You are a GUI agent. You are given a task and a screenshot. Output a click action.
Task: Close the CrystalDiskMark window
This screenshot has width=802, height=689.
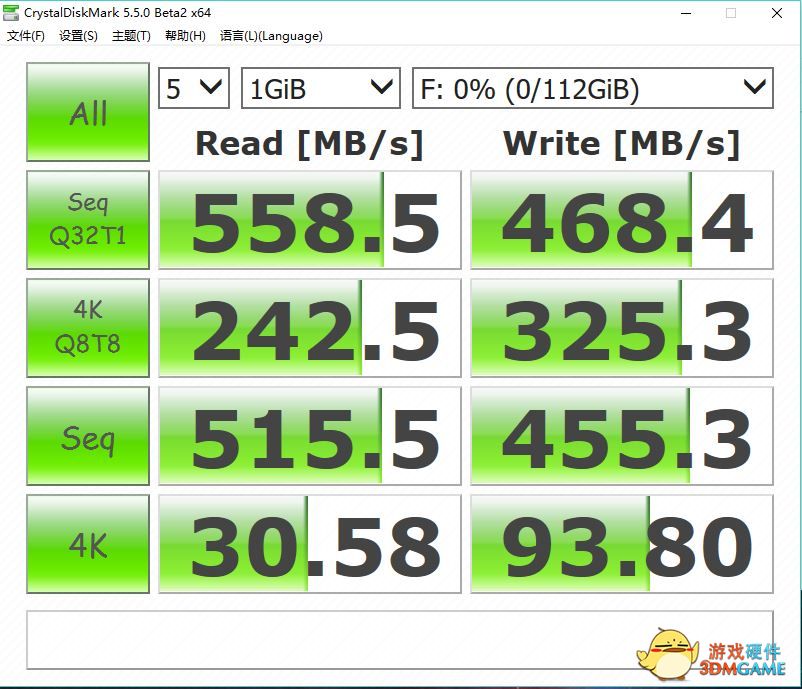pyautogui.click(x=776, y=13)
